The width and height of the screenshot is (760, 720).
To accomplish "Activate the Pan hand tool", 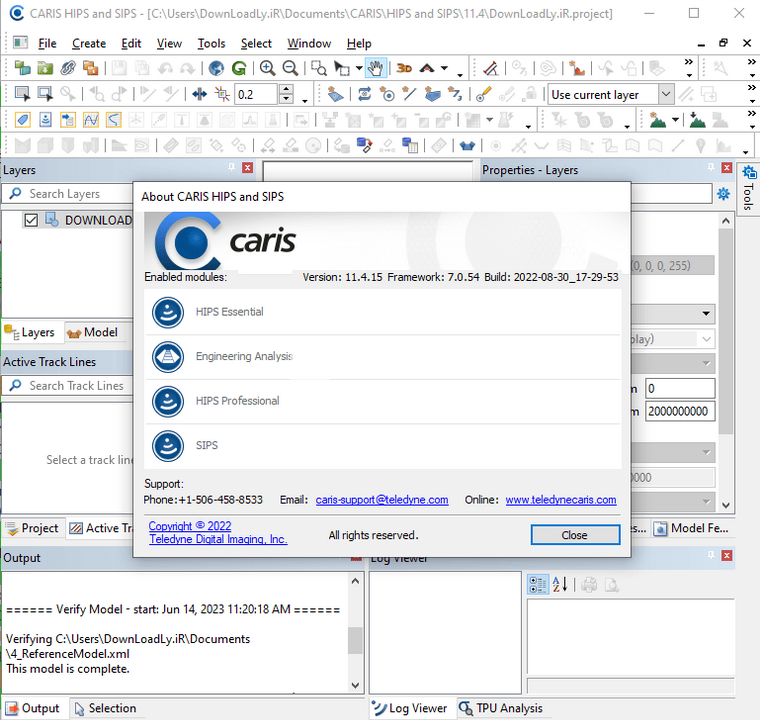I will point(376,68).
